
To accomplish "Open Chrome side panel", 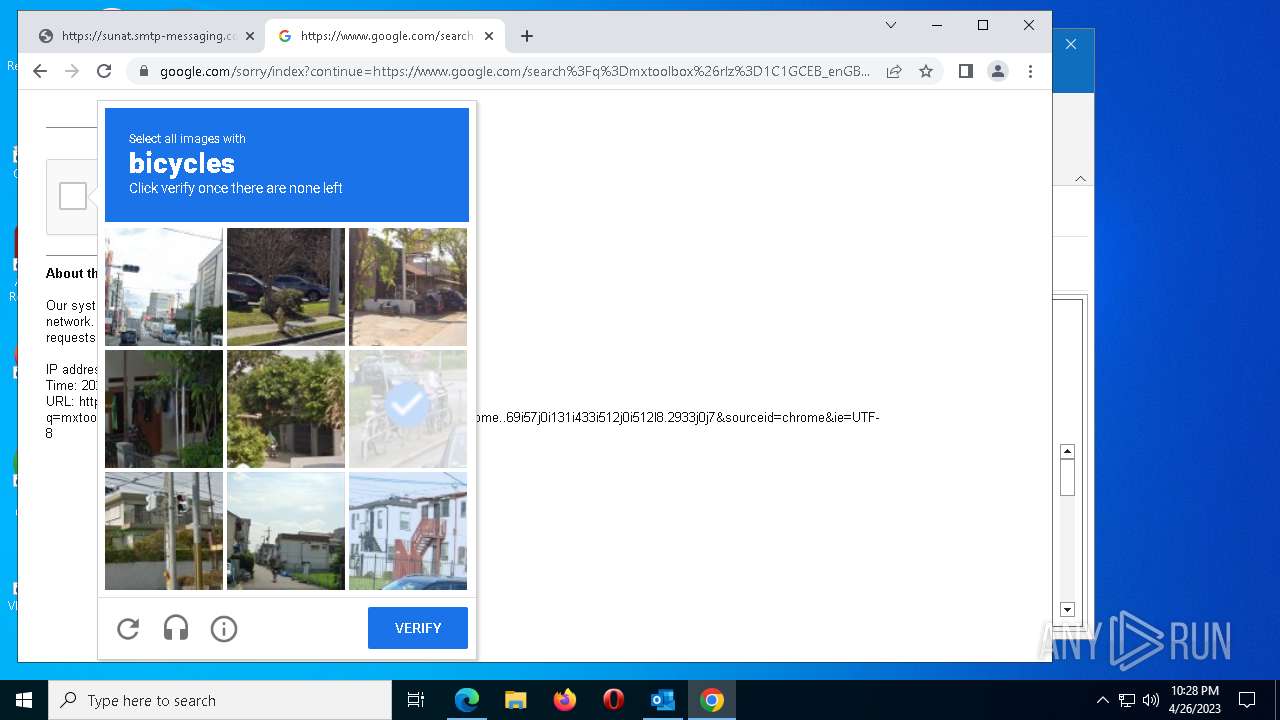I will pyautogui.click(x=966, y=71).
